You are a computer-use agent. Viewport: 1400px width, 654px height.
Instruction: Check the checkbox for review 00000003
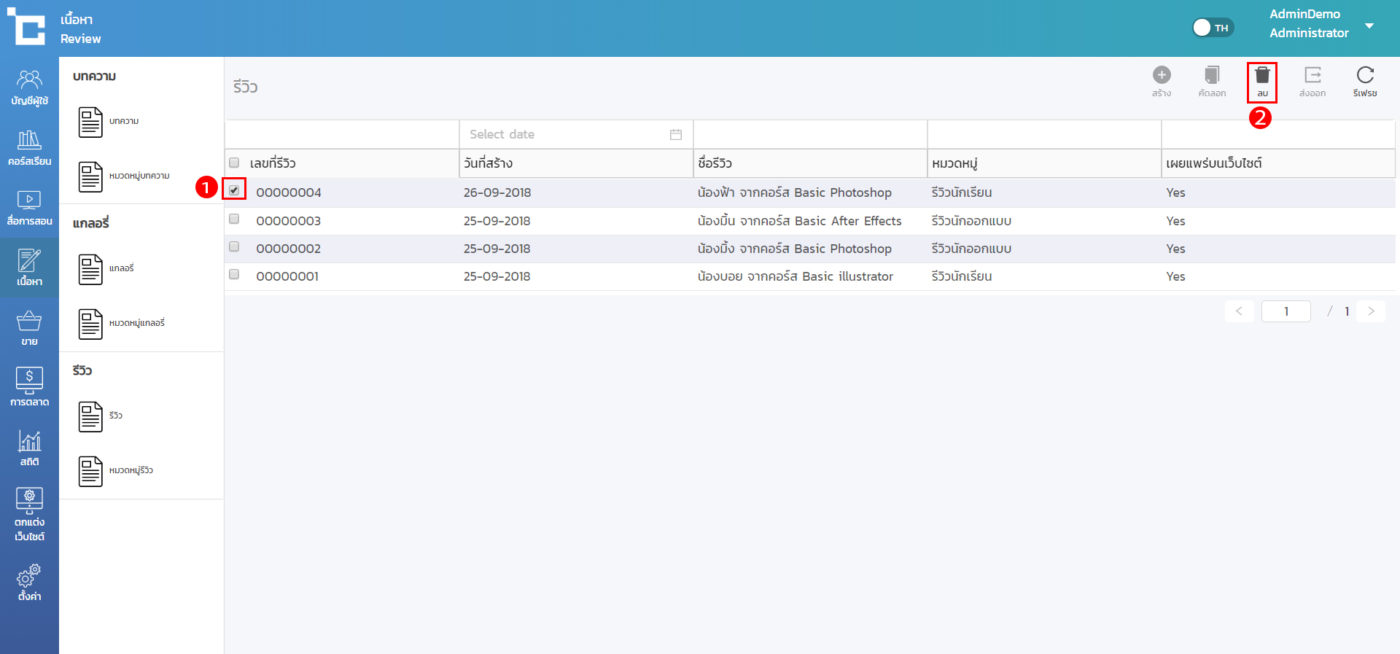tap(234, 219)
